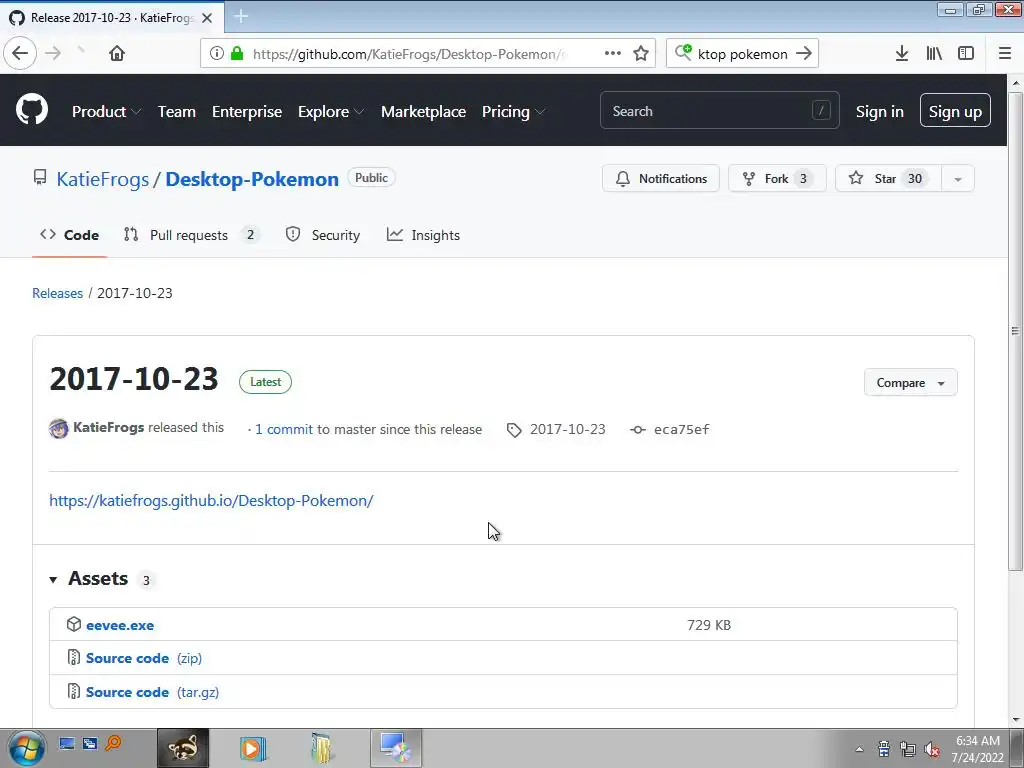The height and width of the screenshot is (768, 1024).
Task: Switch to the Pull requests tab
Action: [x=191, y=235]
